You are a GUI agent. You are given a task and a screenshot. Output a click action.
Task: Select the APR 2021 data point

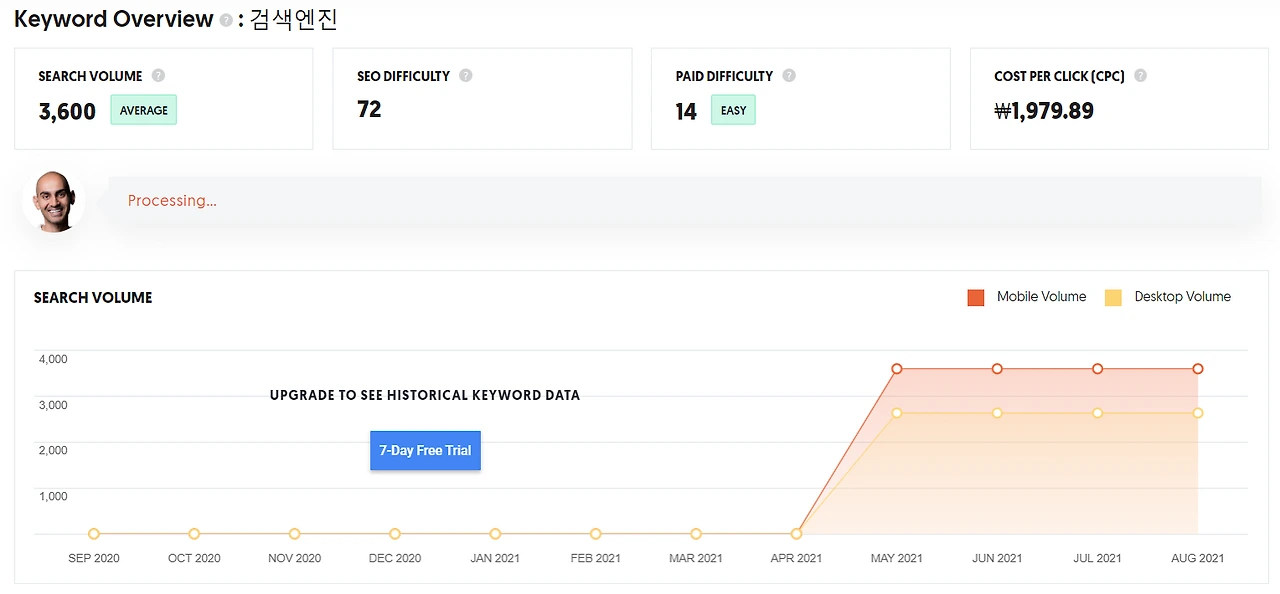pos(796,534)
